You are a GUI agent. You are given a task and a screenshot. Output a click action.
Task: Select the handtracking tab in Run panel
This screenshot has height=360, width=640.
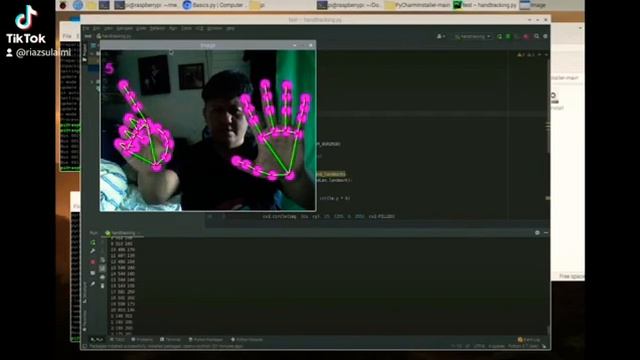(122, 233)
